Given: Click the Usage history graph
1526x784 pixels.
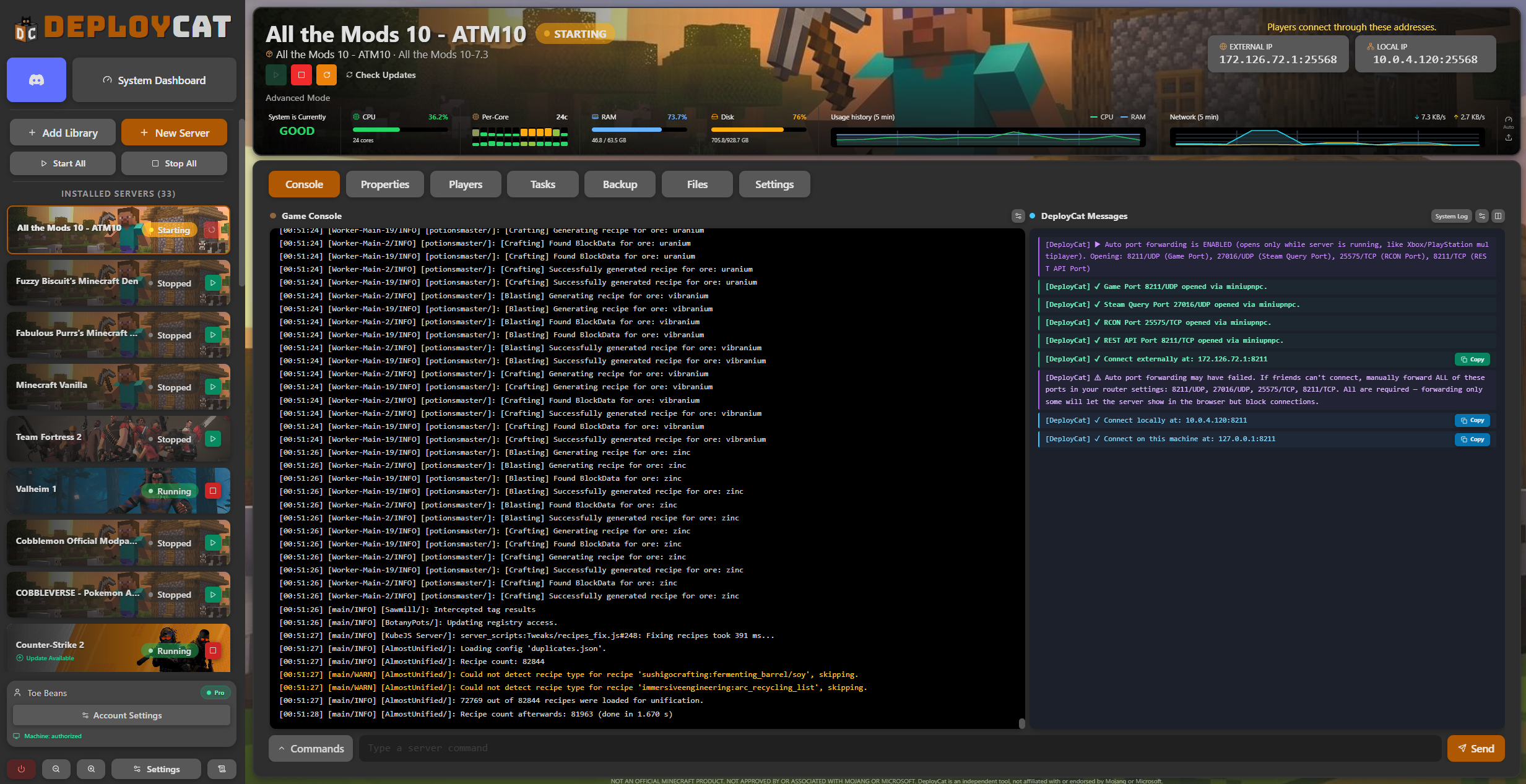Looking at the screenshot, I should tap(988, 137).
